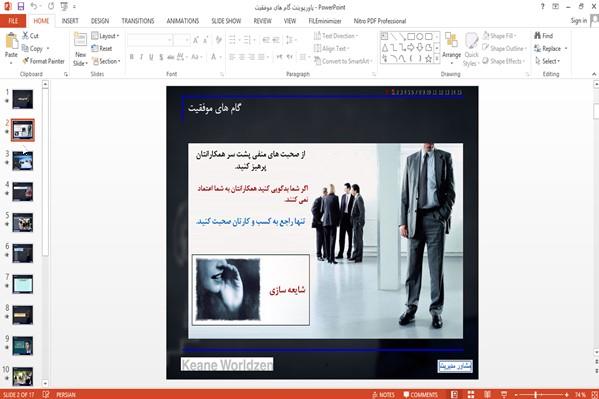This screenshot has width=599, height=399.
Task: Decrease font size
Action: pyautogui.click(x=206, y=40)
